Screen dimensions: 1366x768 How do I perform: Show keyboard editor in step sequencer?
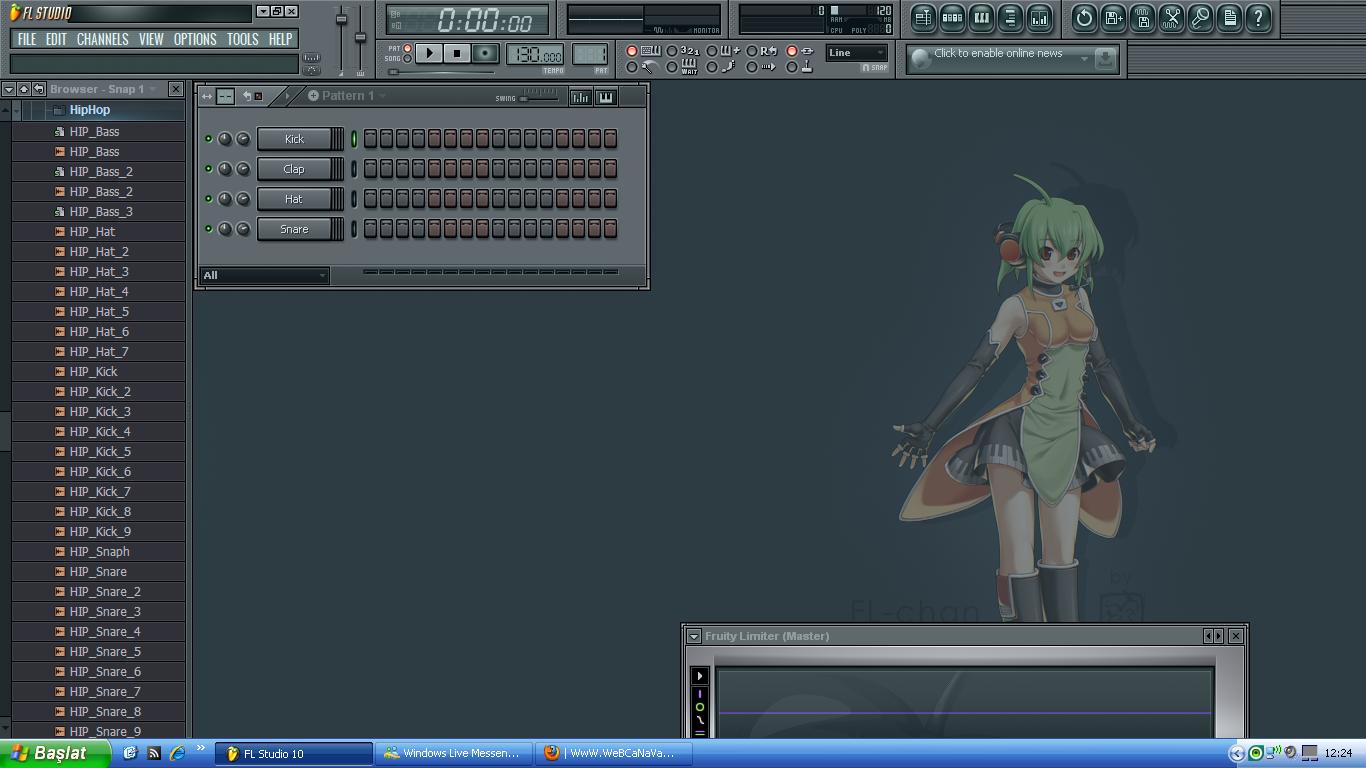point(605,97)
